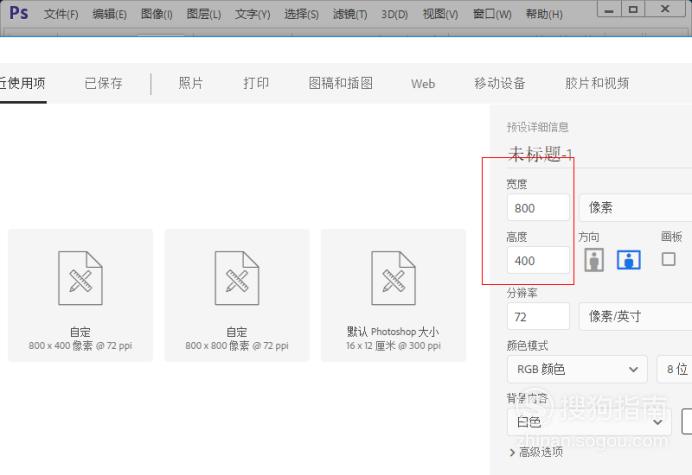The image size is (692, 475).
Task: Open the 帮助(H) menu
Action: click(x=544, y=14)
